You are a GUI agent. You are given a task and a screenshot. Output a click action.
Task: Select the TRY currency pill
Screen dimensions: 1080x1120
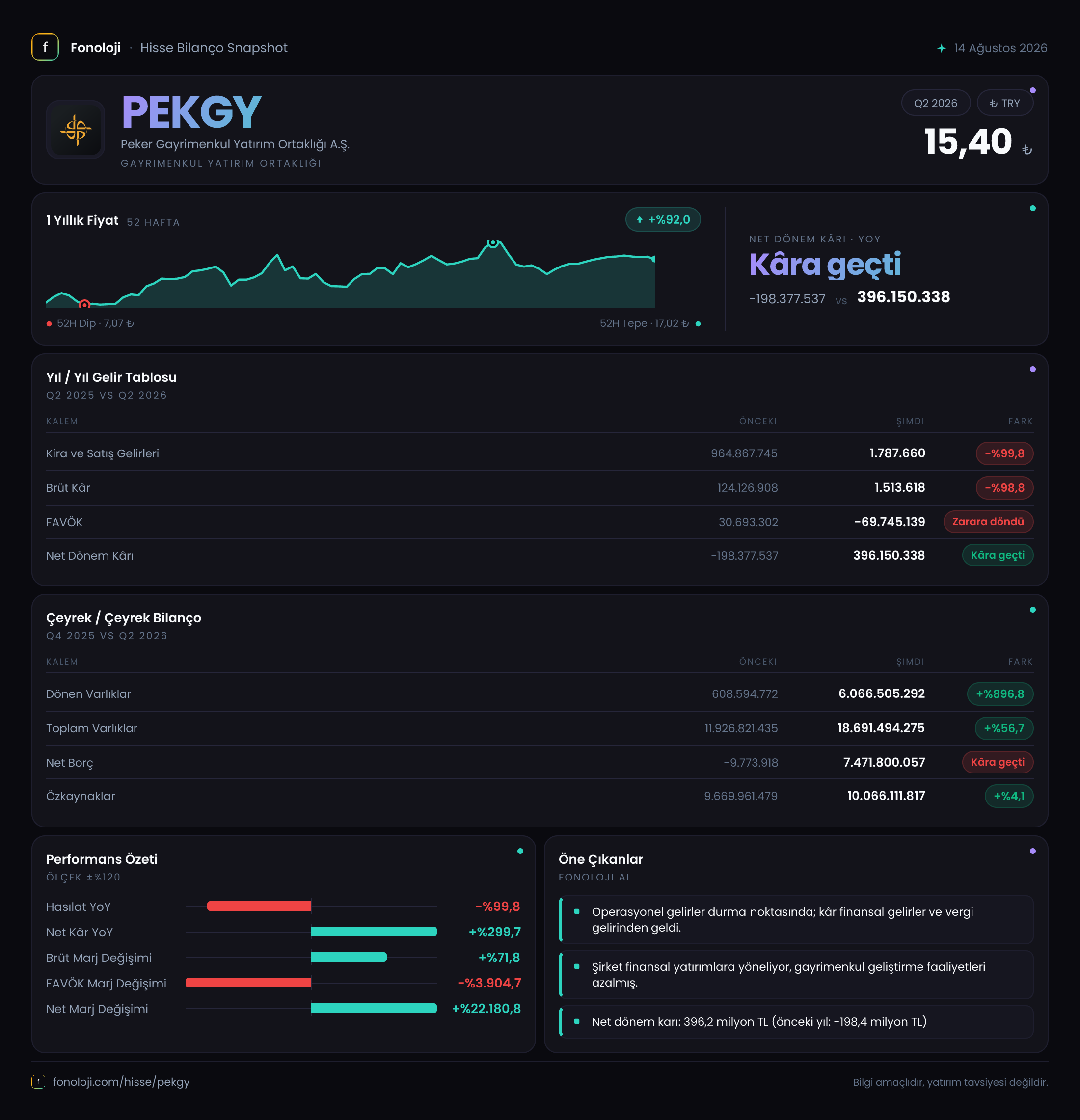pyautogui.click(x=1004, y=104)
